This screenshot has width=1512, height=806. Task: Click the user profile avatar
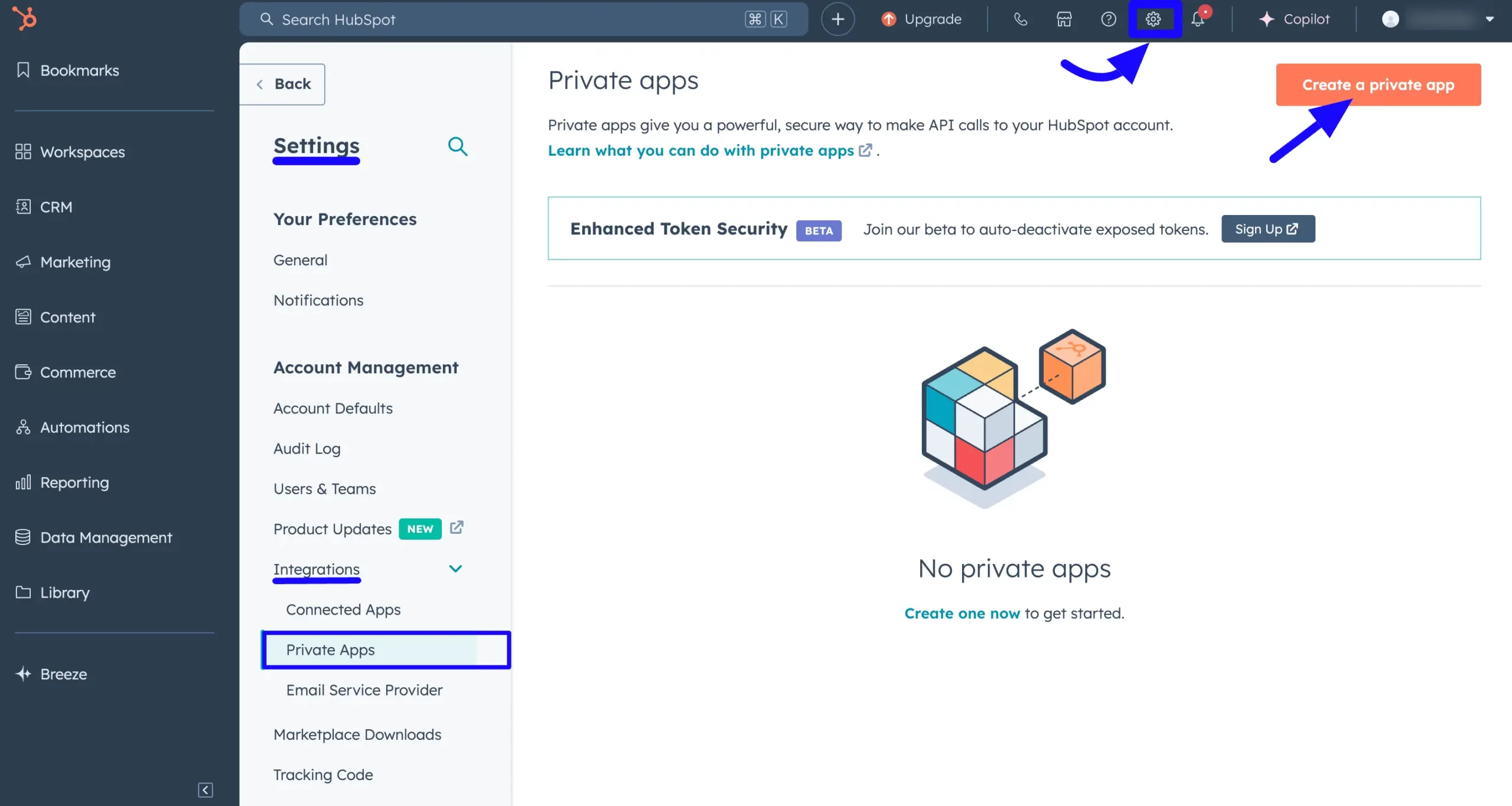1390,19
